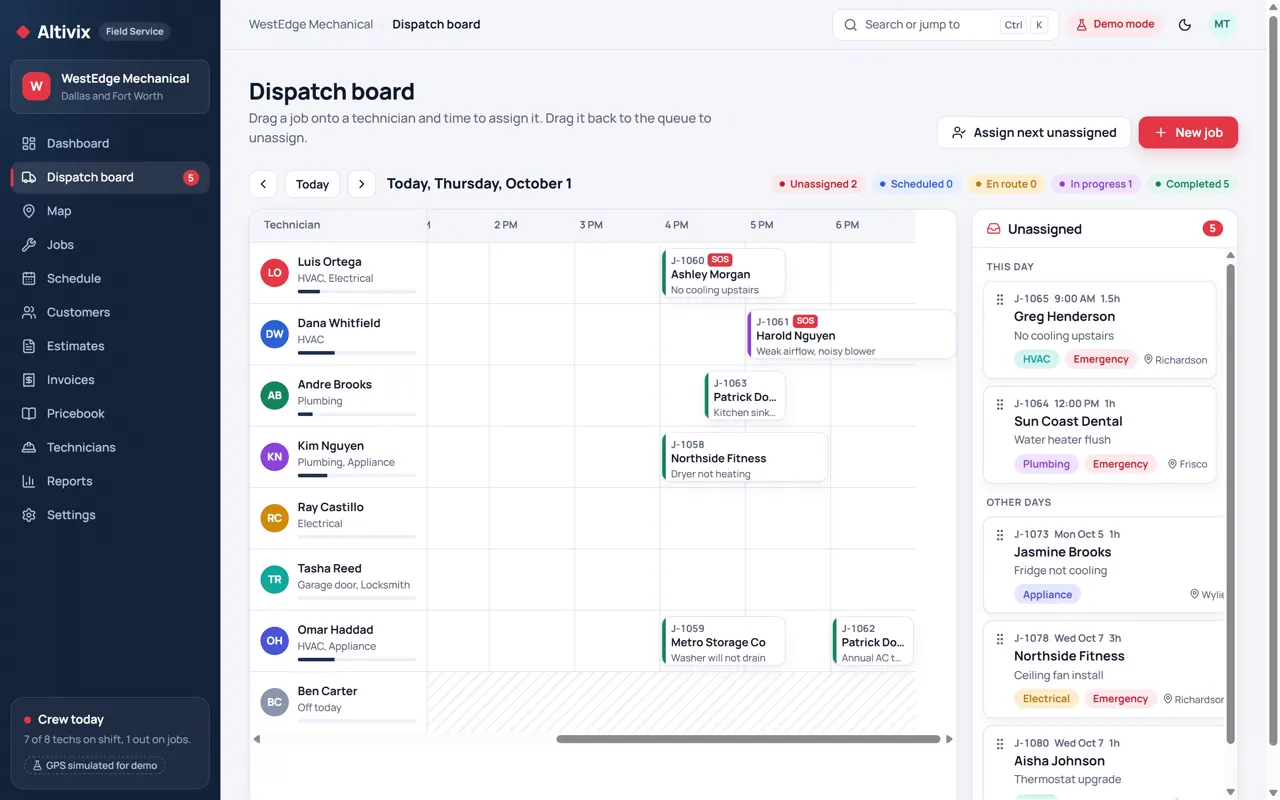Click the scroll-right arrow below the timeline

click(x=949, y=739)
